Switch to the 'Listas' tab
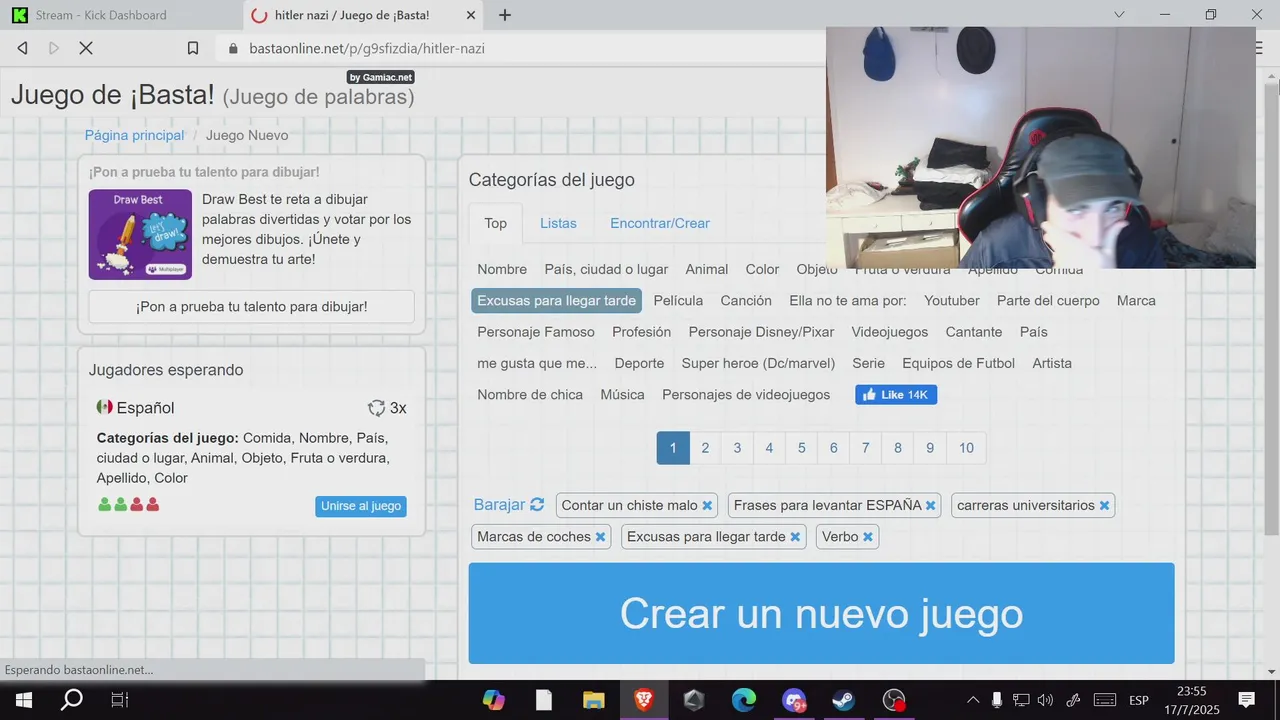 pyautogui.click(x=558, y=223)
